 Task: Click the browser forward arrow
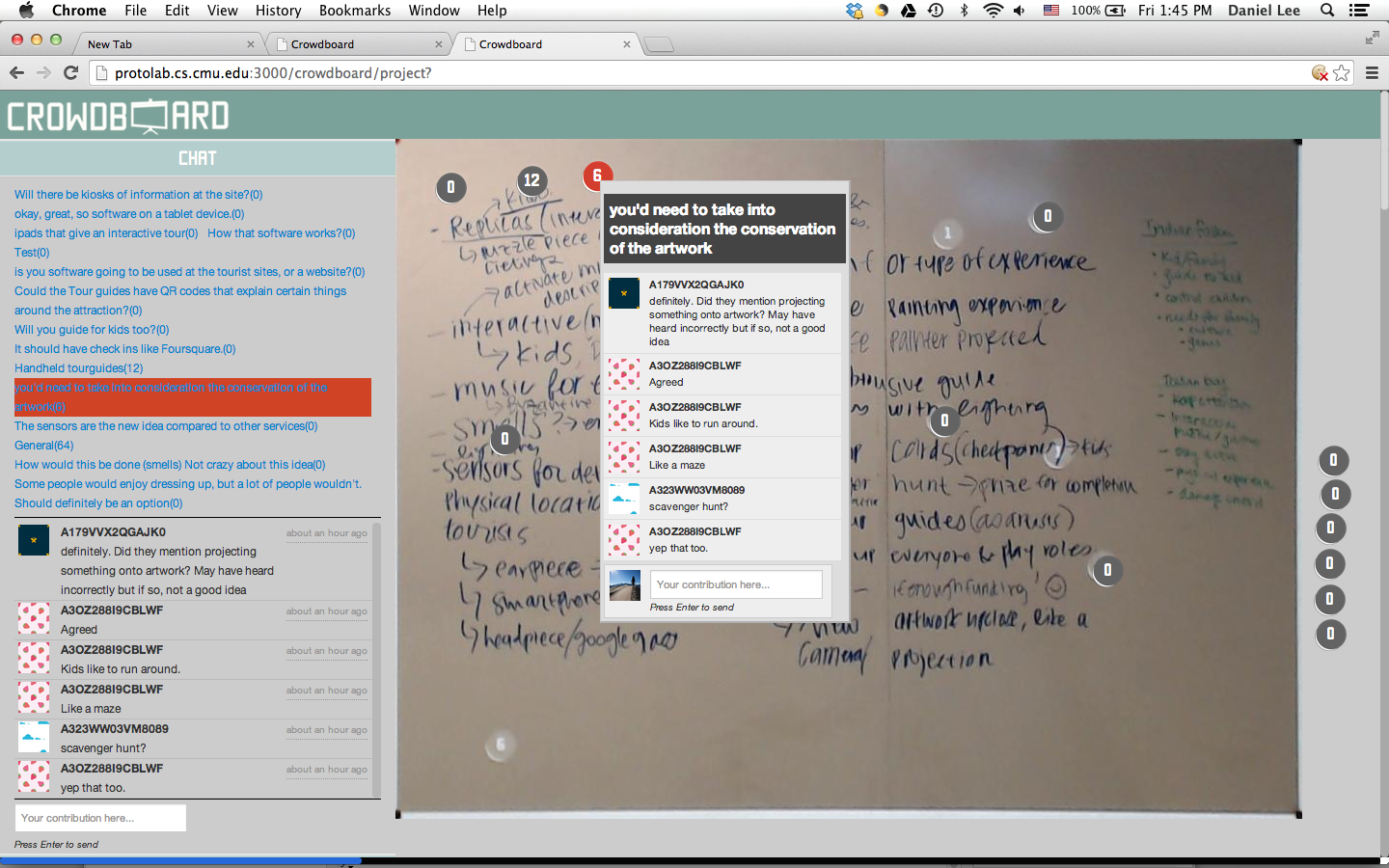point(43,73)
